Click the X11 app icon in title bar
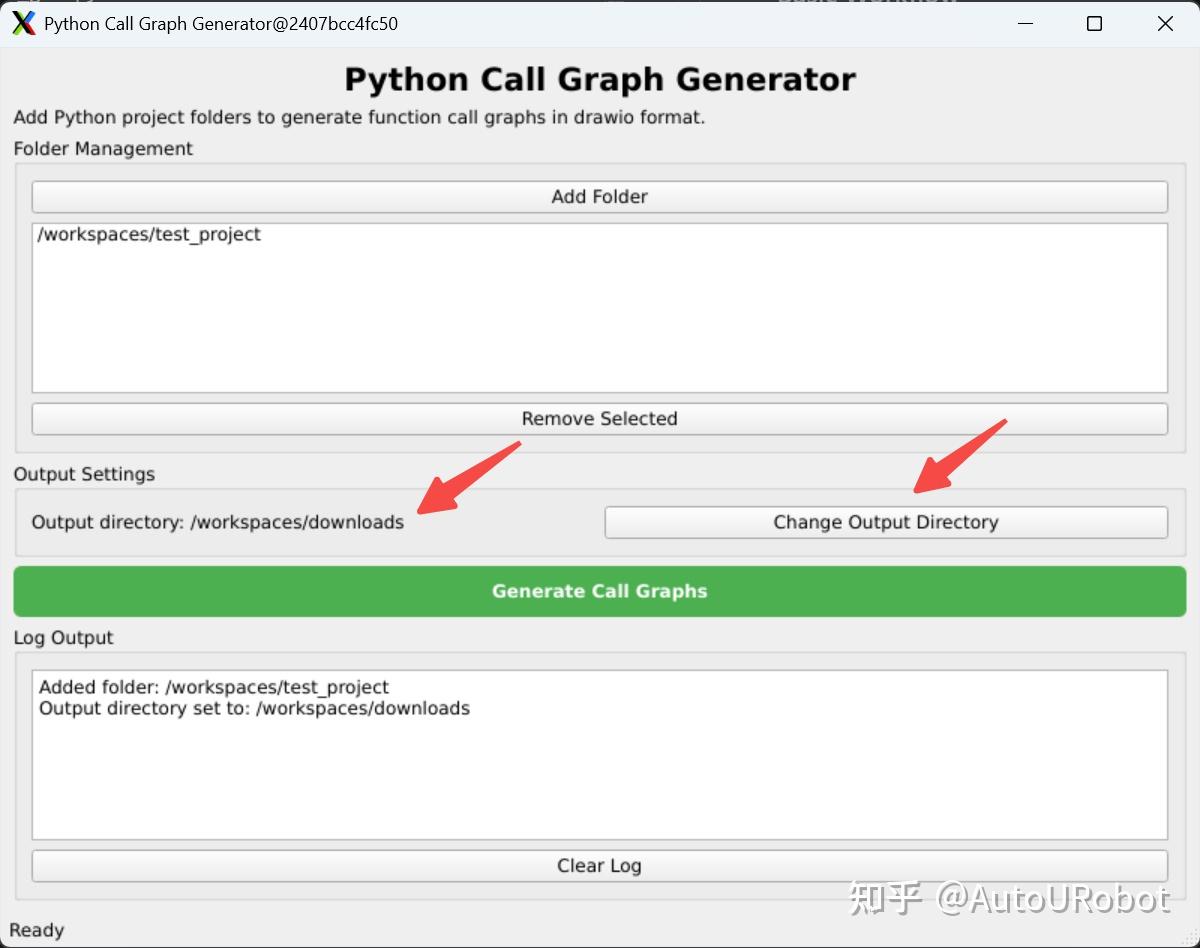The height and width of the screenshot is (948, 1200). click(x=23, y=23)
